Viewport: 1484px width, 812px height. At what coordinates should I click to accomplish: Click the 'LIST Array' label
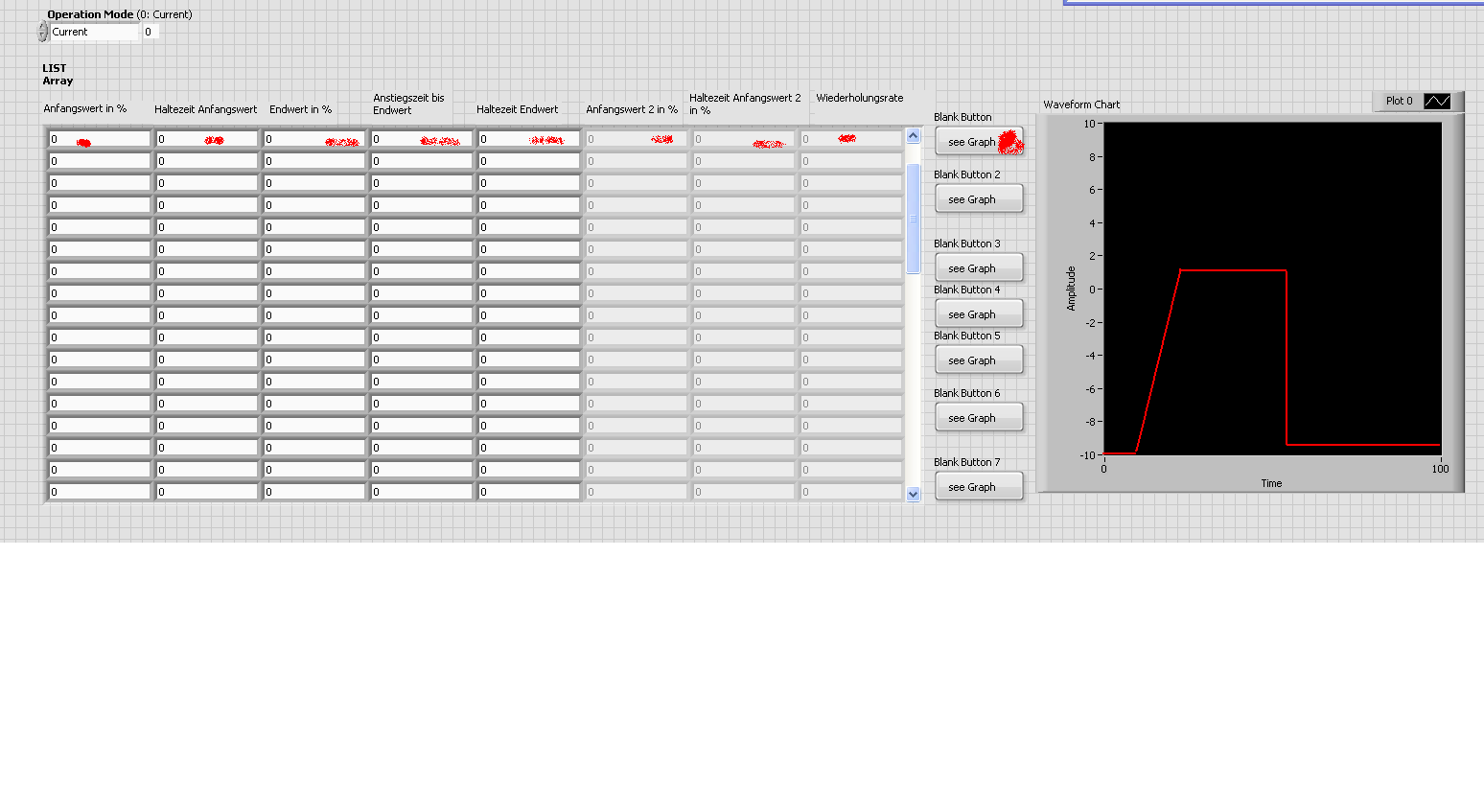click(x=58, y=75)
